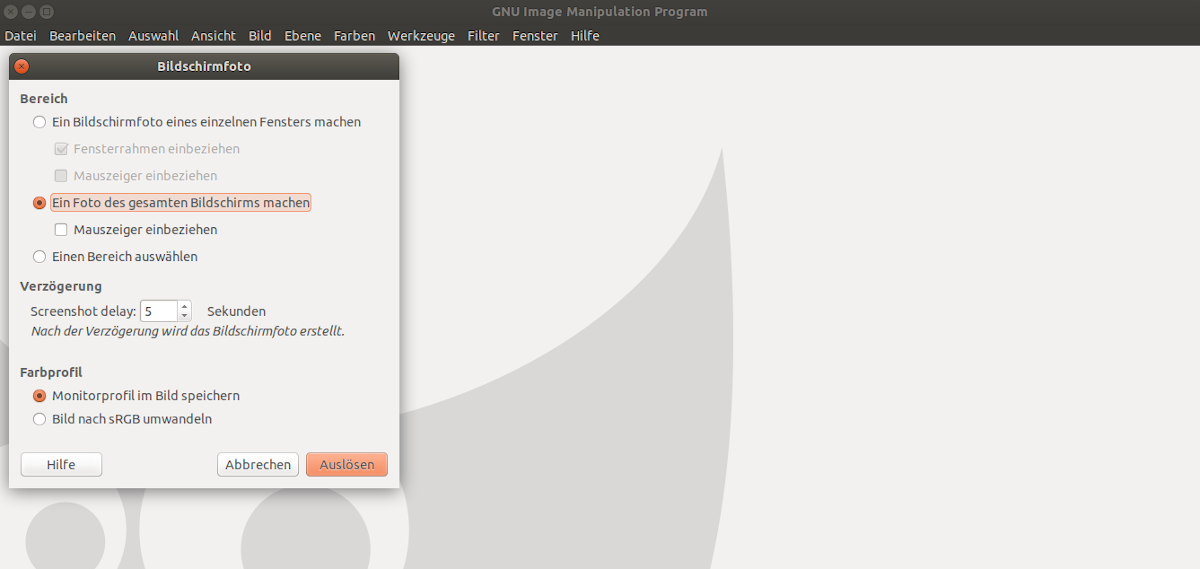Expand the Filter menu
Screen dimensions: 1200x569
pyautogui.click(x=483, y=36)
